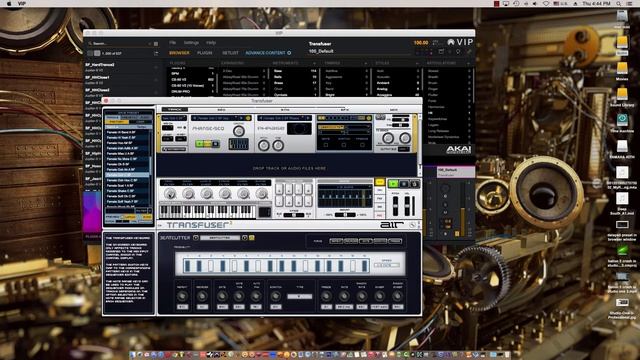Screen dimensions: 640x360
Task: Click the on-screen piano keyboard in Transfuser
Action: click(208, 211)
